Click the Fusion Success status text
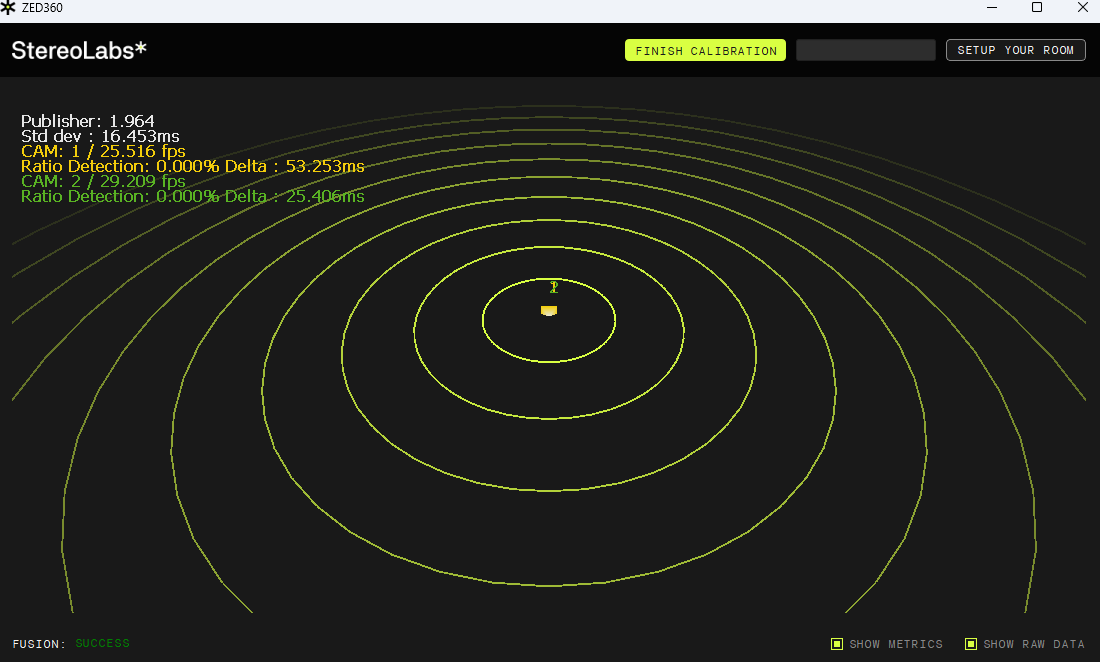This screenshot has width=1100, height=662. tap(102, 644)
